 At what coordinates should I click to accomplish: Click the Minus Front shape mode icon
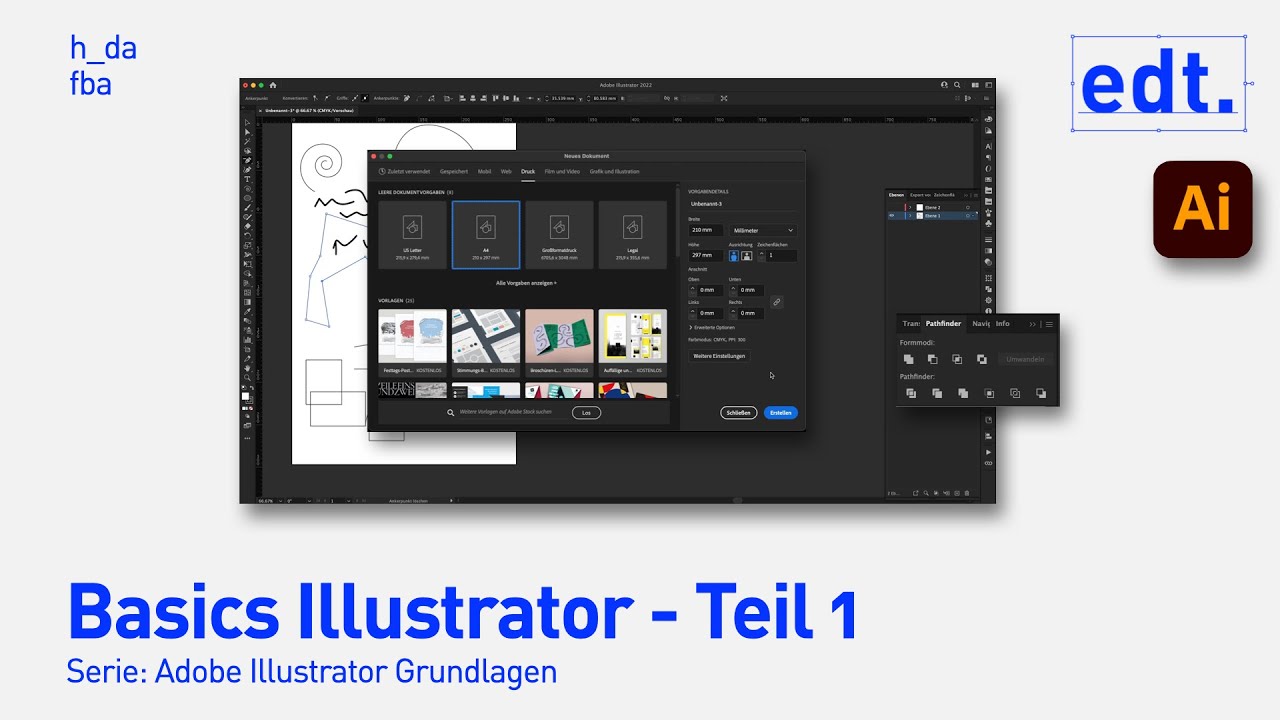pyautogui.click(x=932, y=359)
